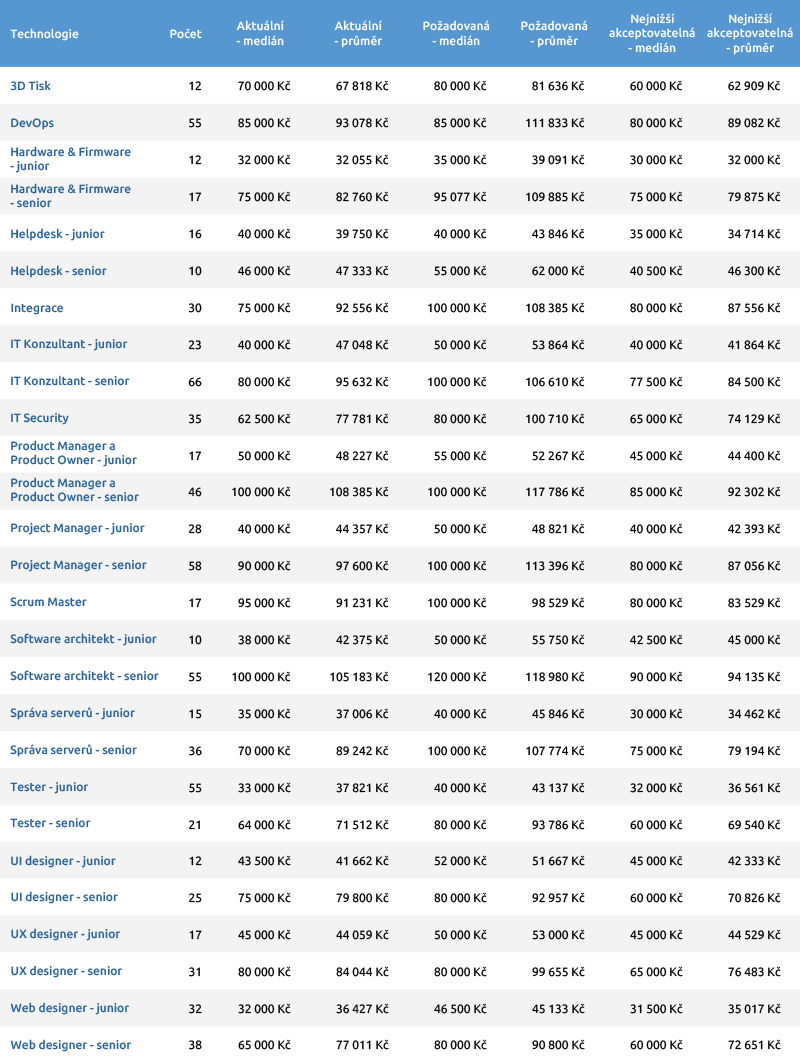Open Web designer - junior link

pos(69,1008)
